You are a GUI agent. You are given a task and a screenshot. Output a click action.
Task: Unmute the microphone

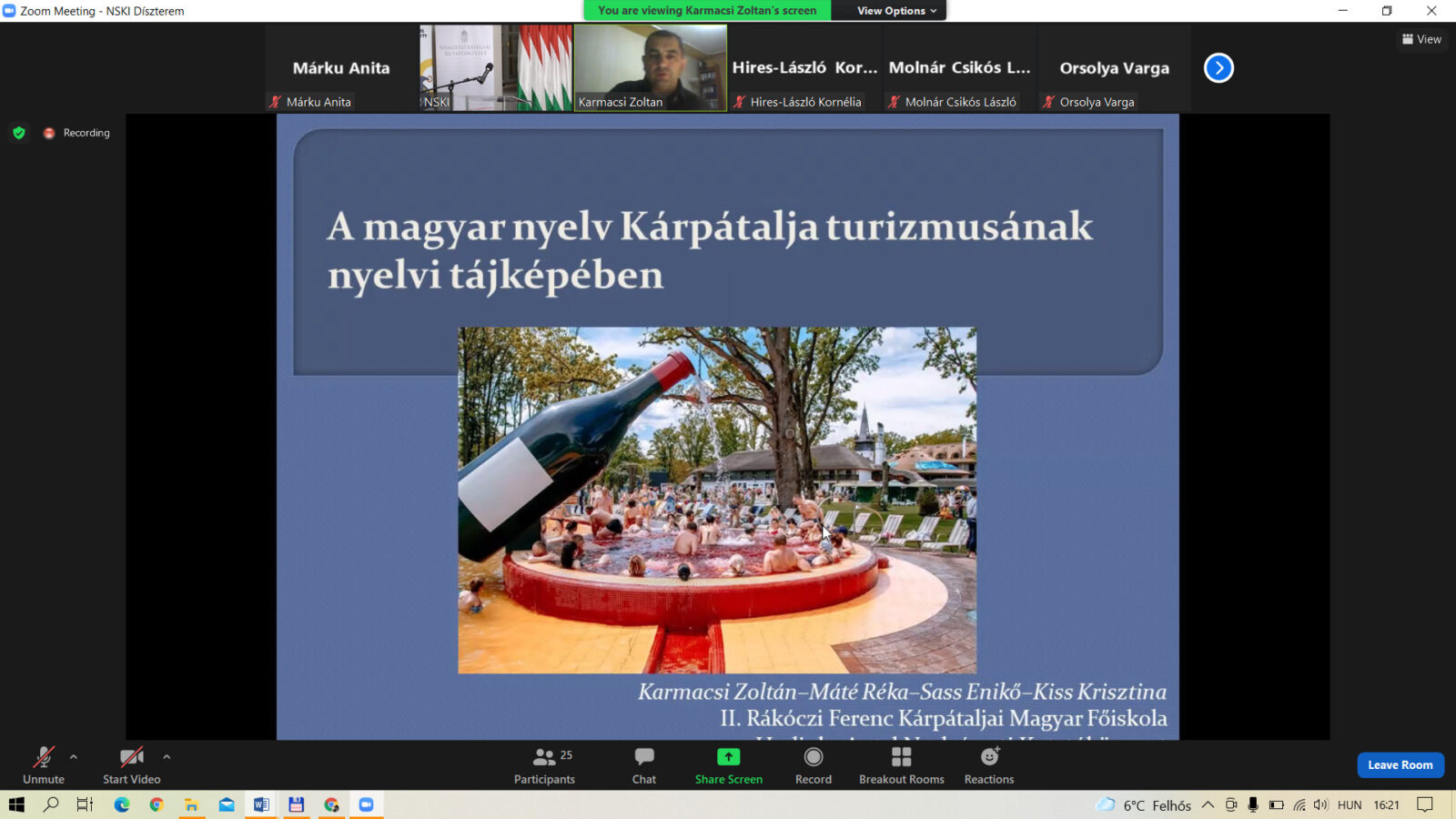pyautogui.click(x=43, y=765)
